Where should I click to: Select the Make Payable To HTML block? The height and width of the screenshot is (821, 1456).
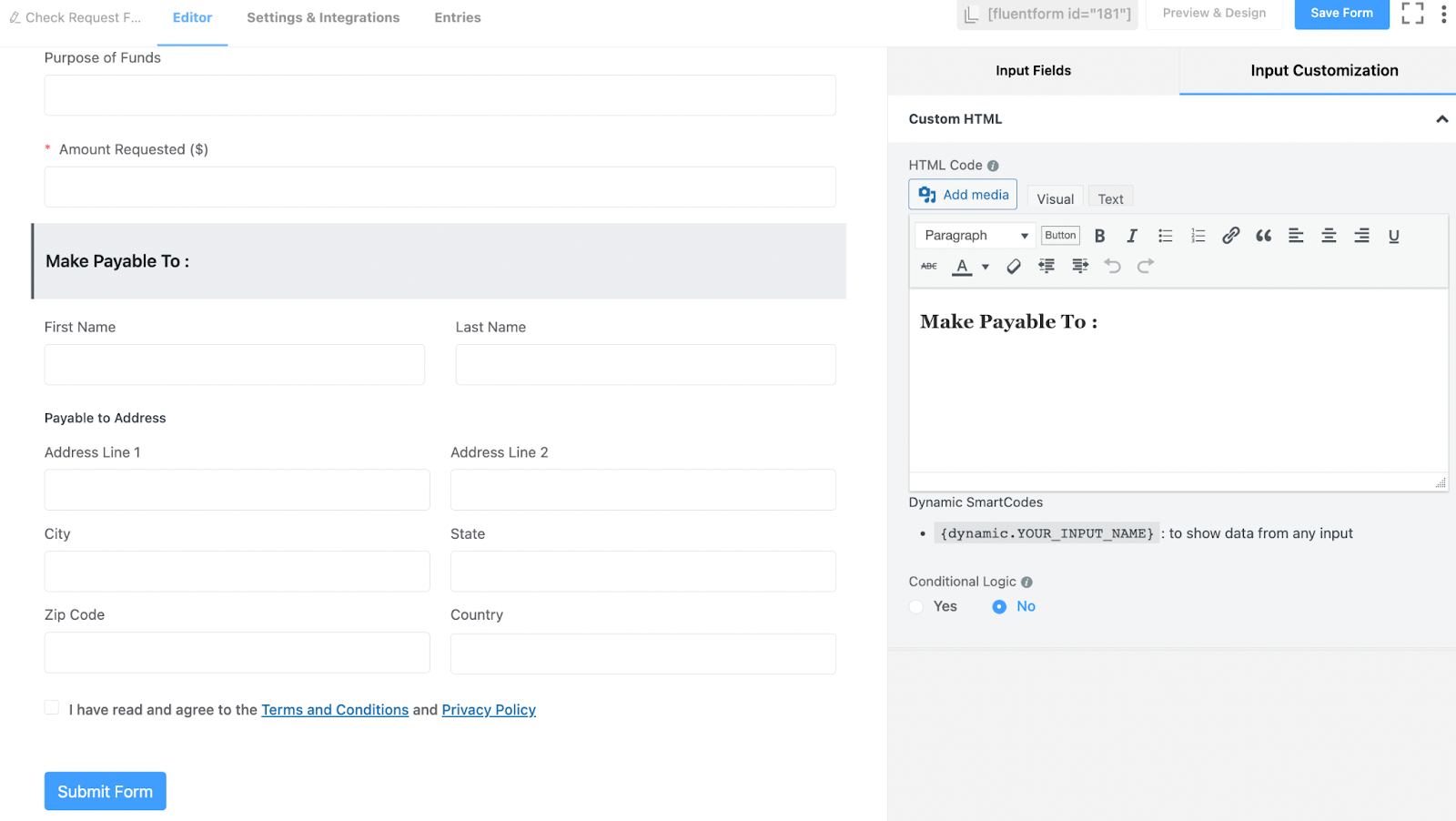click(x=440, y=261)
